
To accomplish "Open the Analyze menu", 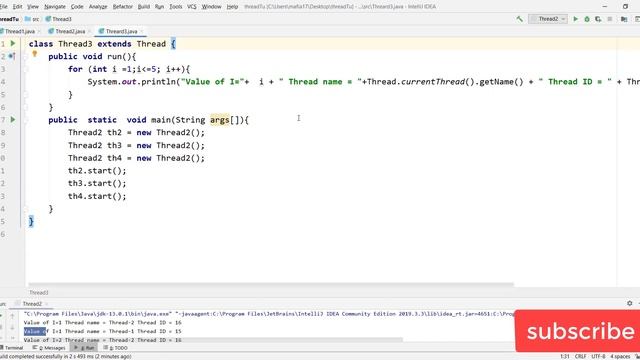I will (x=98, y=7).
